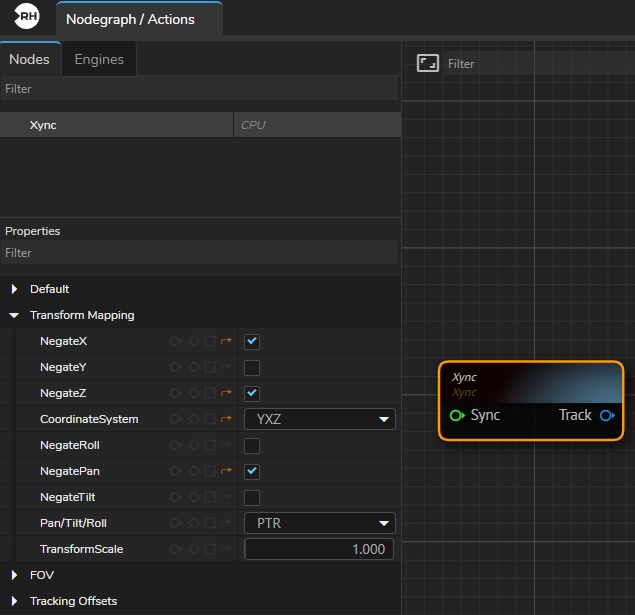Image resolution: width=635 pixels, height=615 pixels.
Task: Collapse the Transform Mapping section
Action: (x=14, y=315)
